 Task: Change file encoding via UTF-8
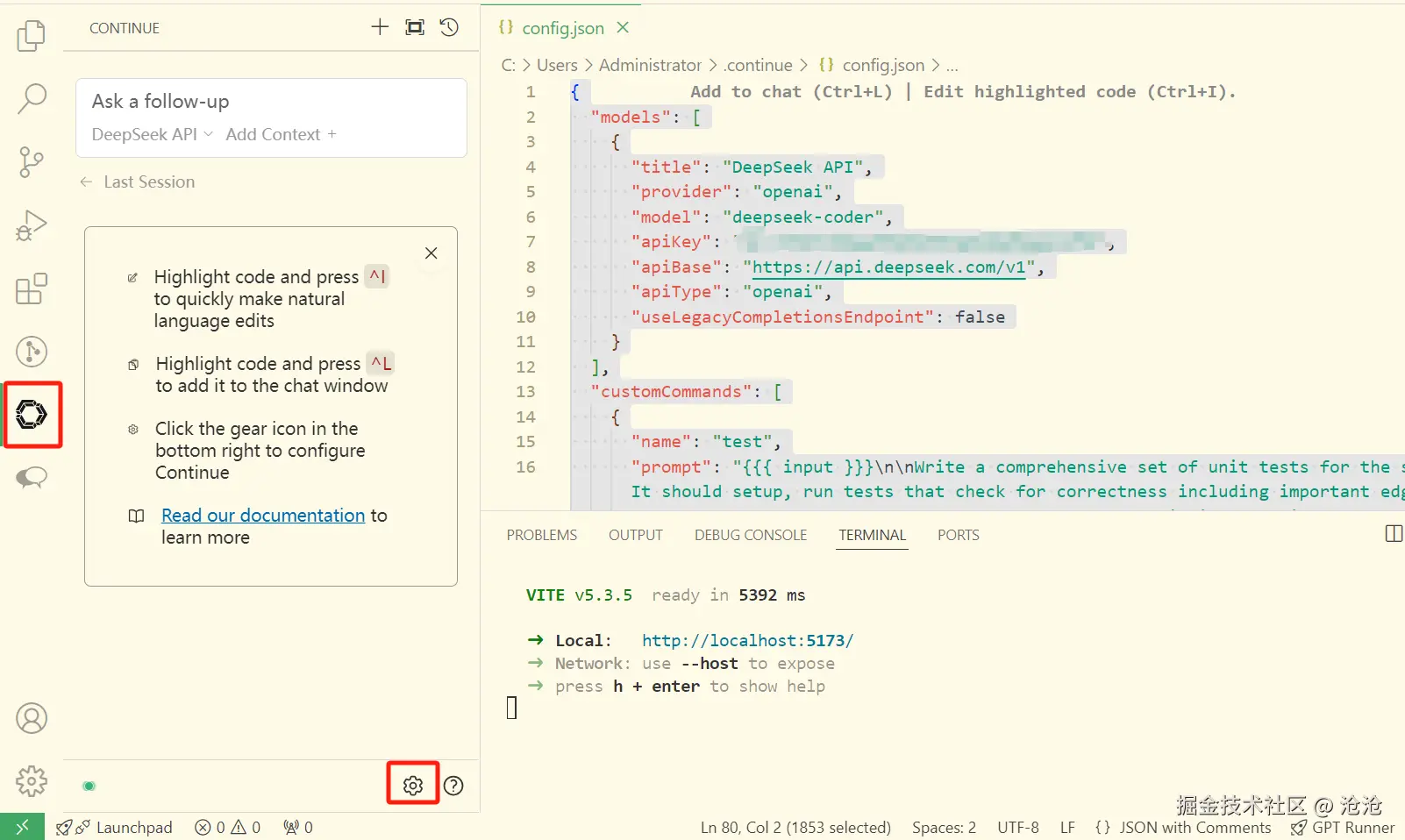(1018, 827)
